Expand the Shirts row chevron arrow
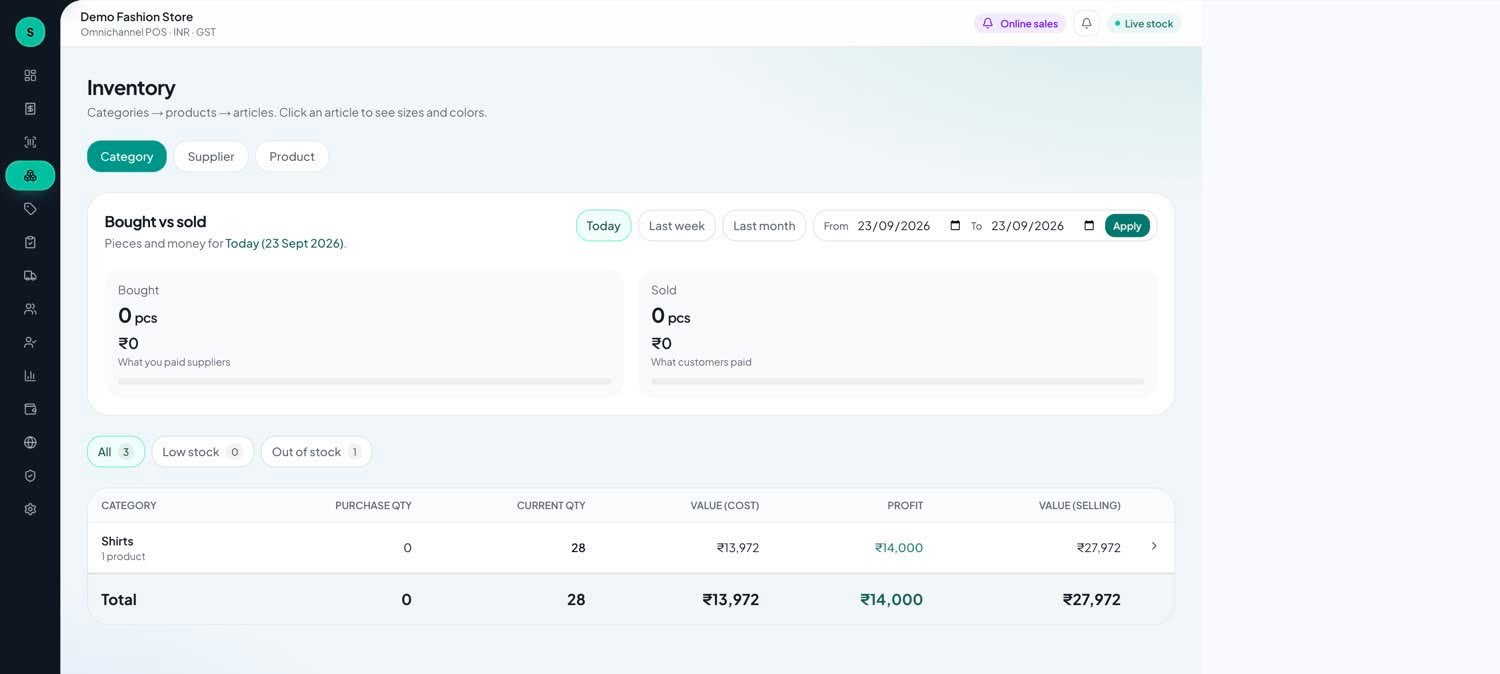Screen dimensions: 1500x674 tap(1154, 546)
